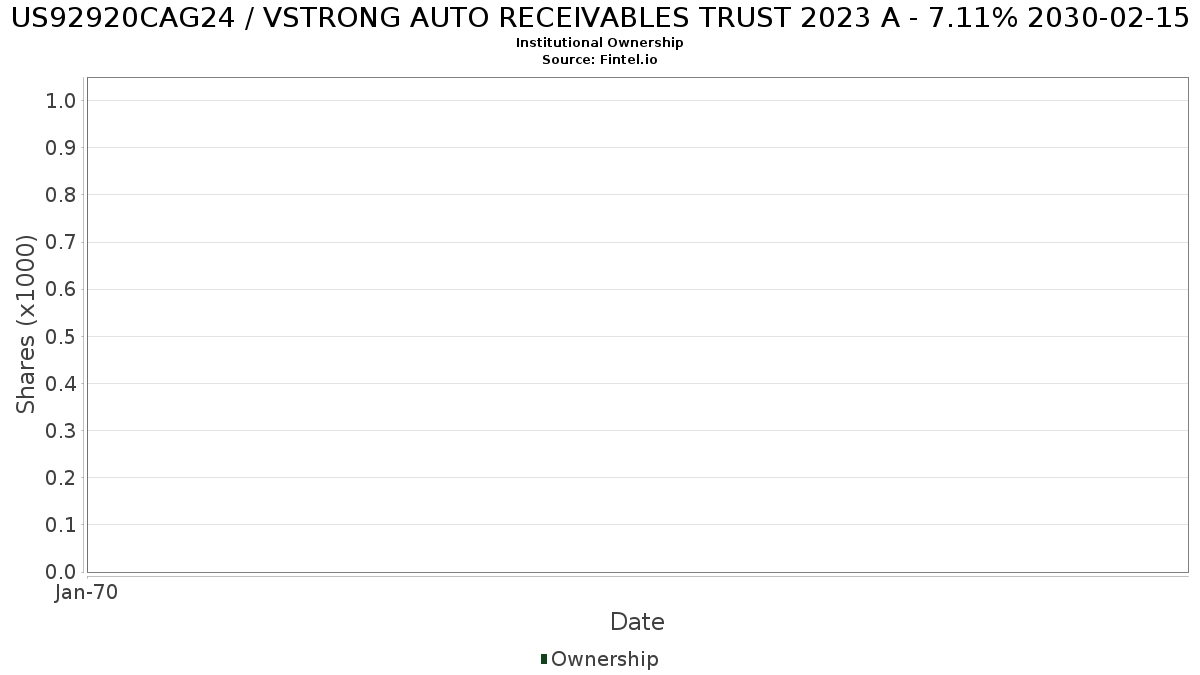The image size is (1200, 675).
Task: Click the 1.0 y-axis tick label
Action: tap(61, 100)
